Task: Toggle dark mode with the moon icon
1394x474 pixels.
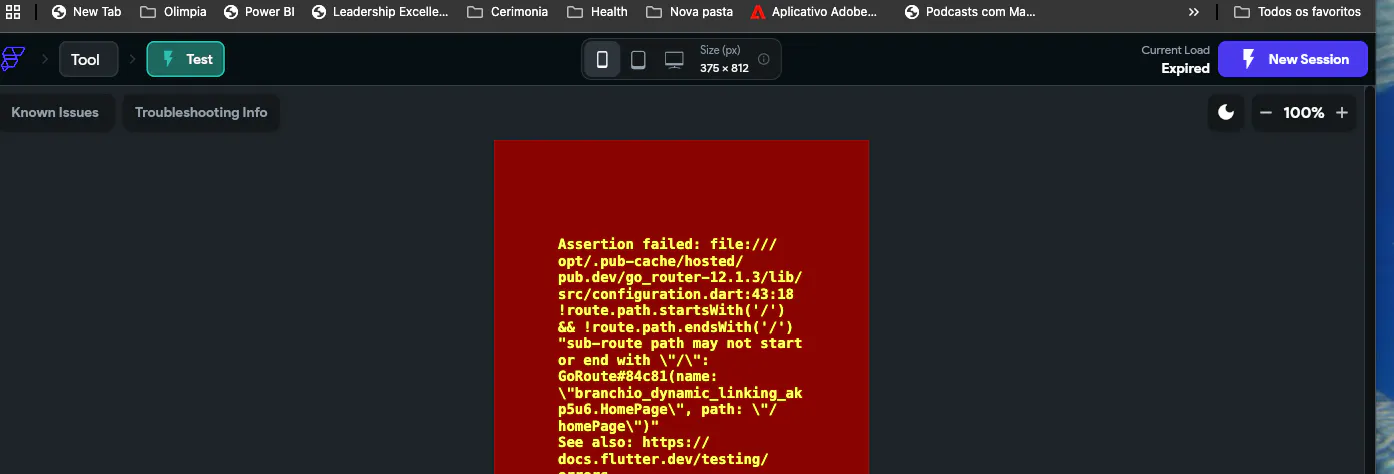Action: coord(1226,113)
